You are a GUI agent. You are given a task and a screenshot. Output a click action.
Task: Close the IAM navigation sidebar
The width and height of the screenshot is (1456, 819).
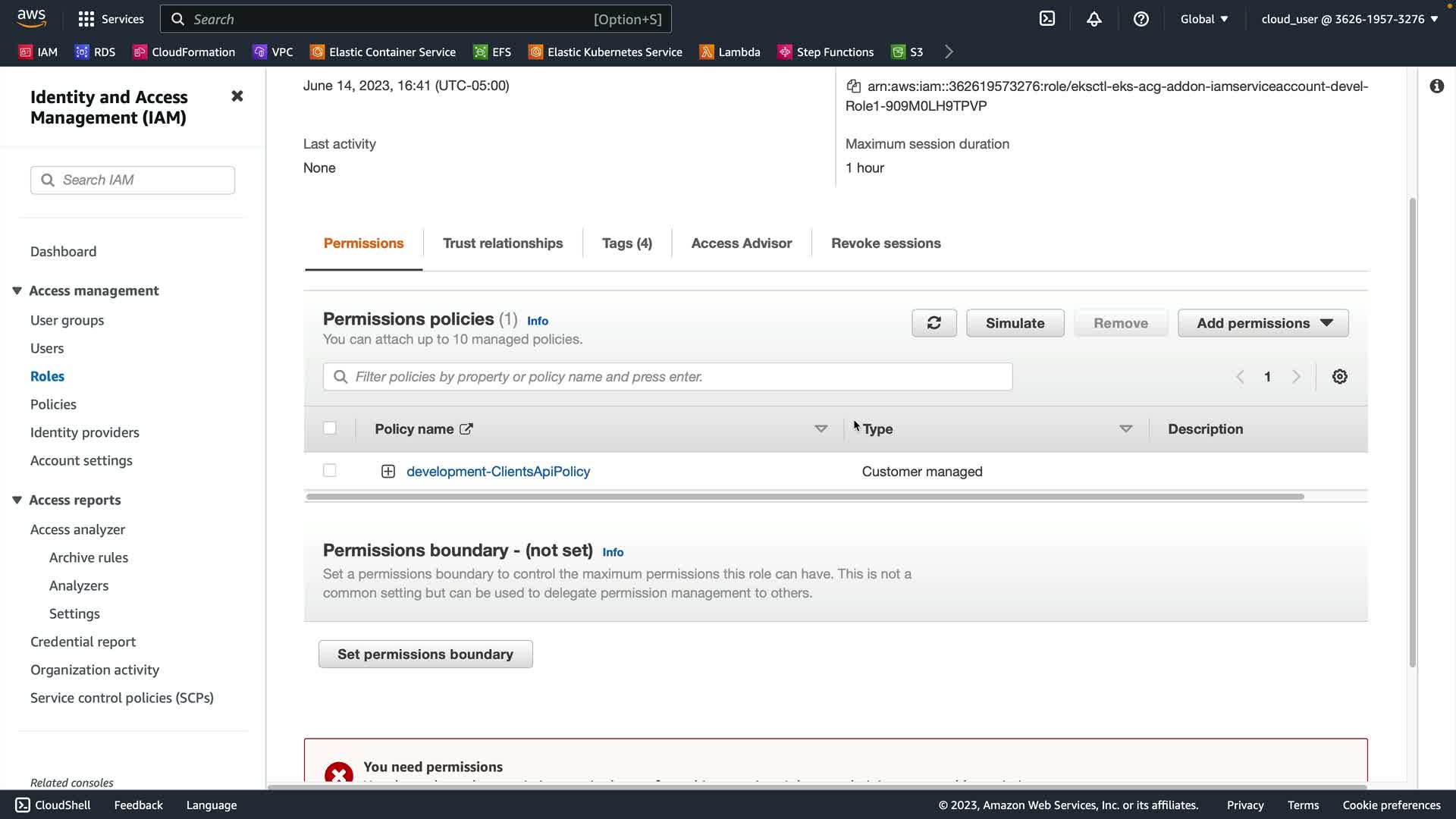[237, 96]
